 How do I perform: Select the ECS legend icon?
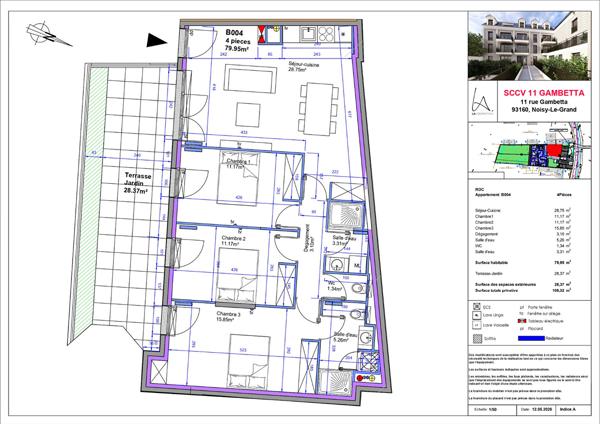[477, 307]
